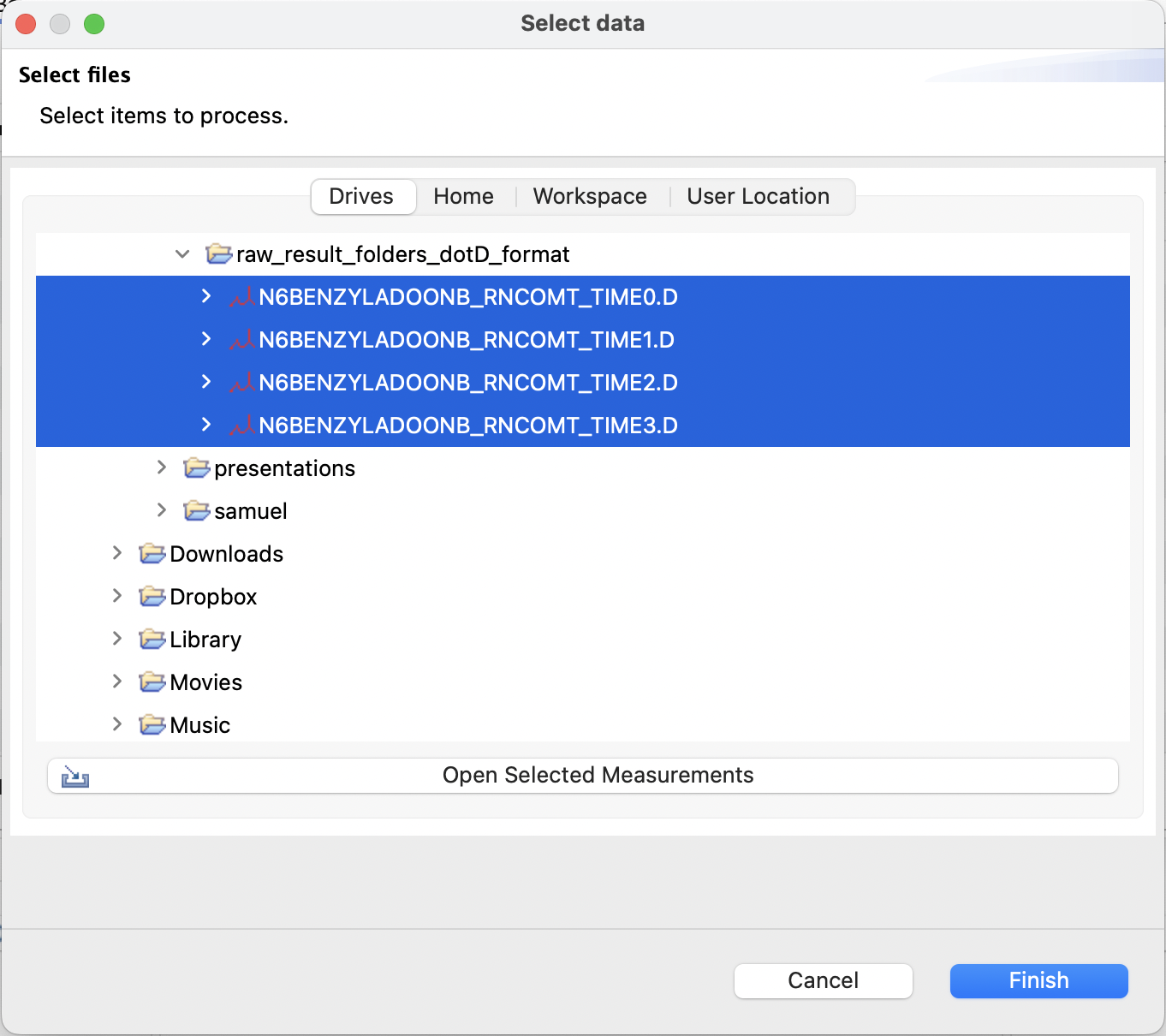Screen dimensions: 1166x1036
Task: Click the samuel folder icon
Action: pyautogui.click(x=197, y=511)
